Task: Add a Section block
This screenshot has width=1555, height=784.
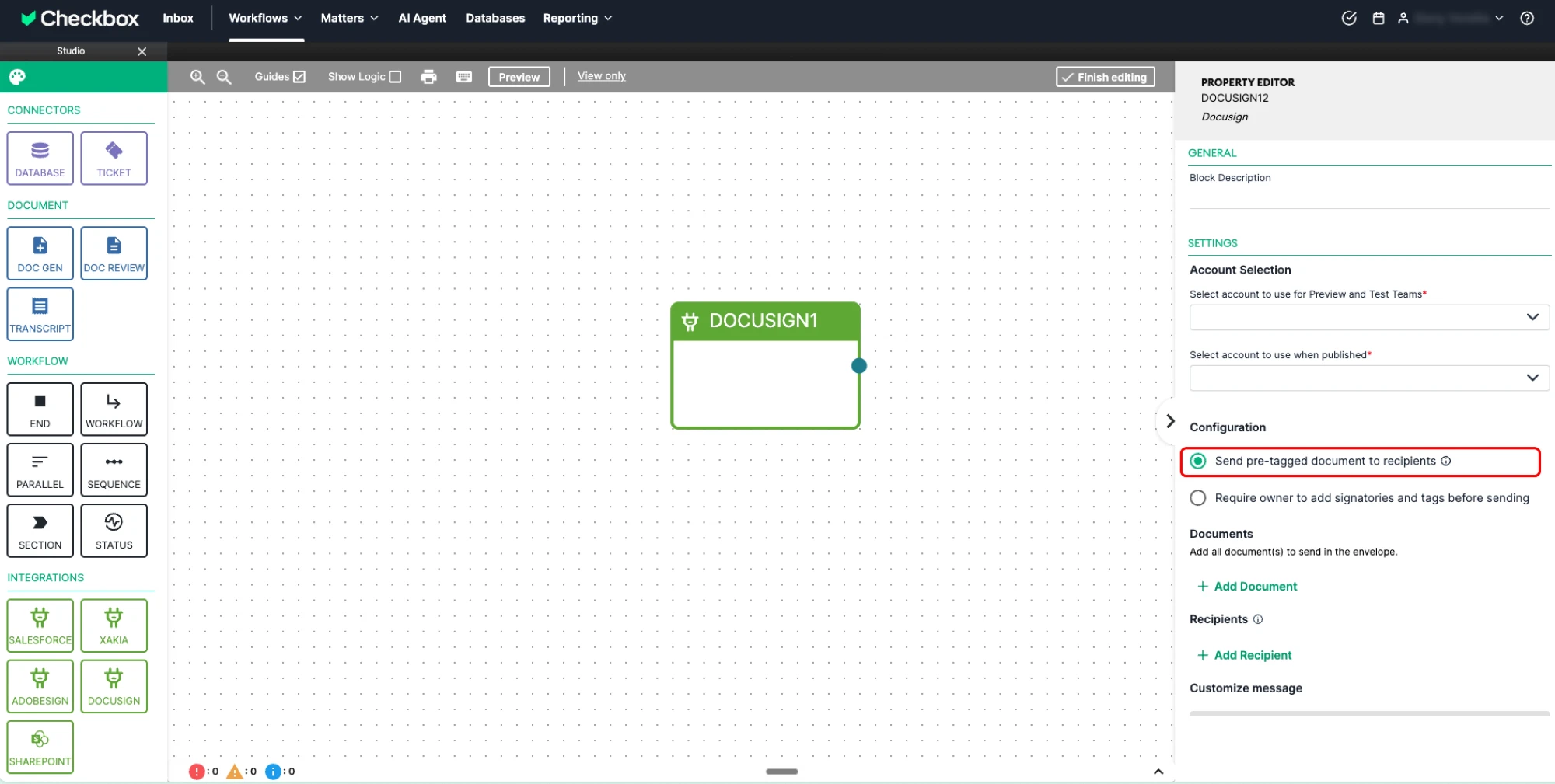Action: 40,530
